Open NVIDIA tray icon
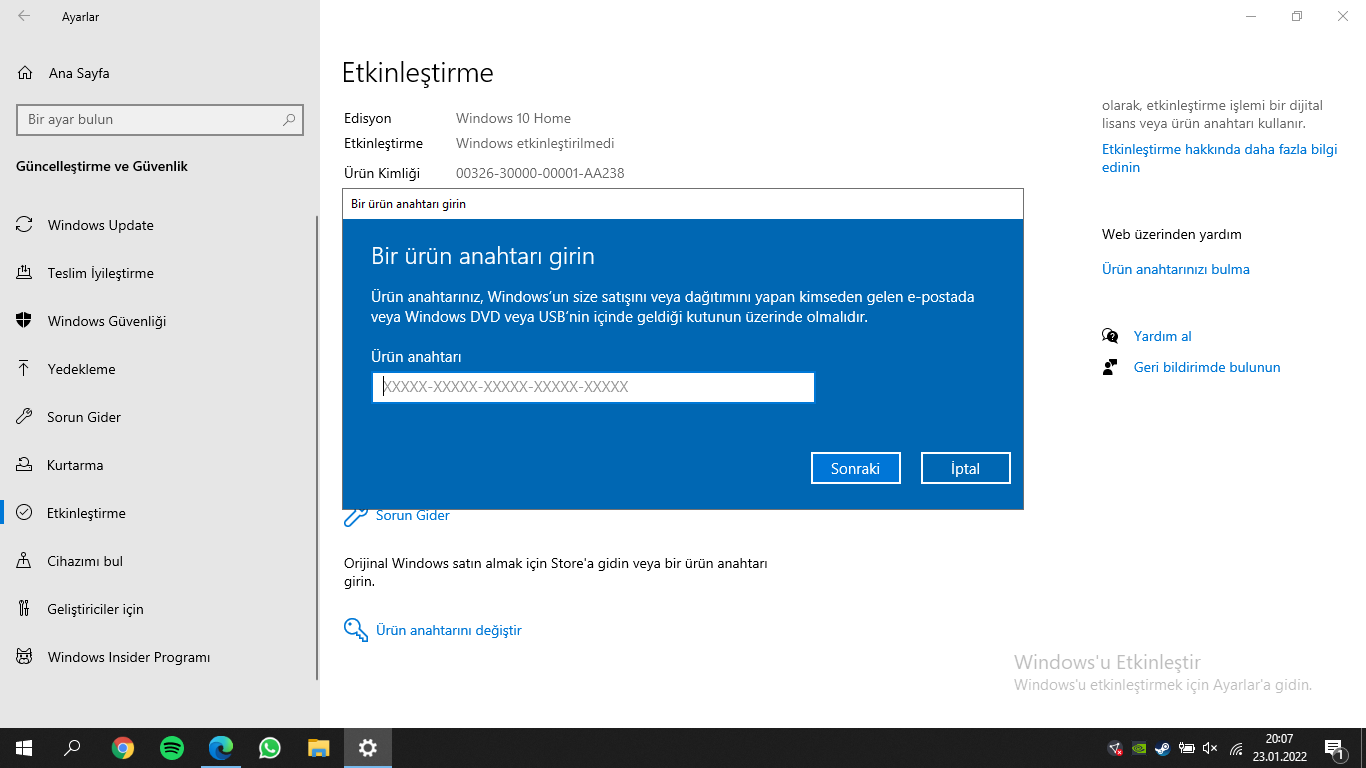This screenshot has height=768, width=1366. click(x=1139, y=748)
